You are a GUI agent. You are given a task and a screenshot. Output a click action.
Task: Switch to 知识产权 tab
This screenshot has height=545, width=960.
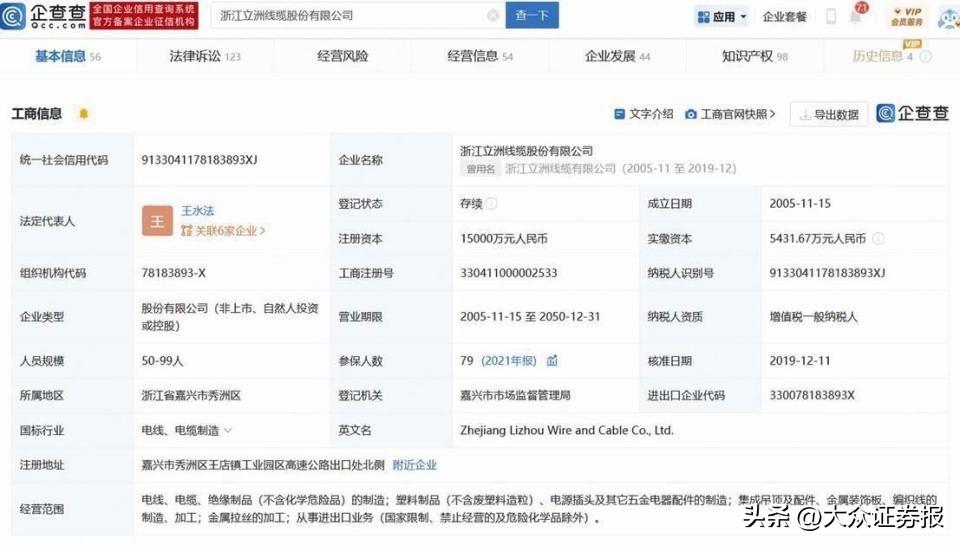pos(754,56)
